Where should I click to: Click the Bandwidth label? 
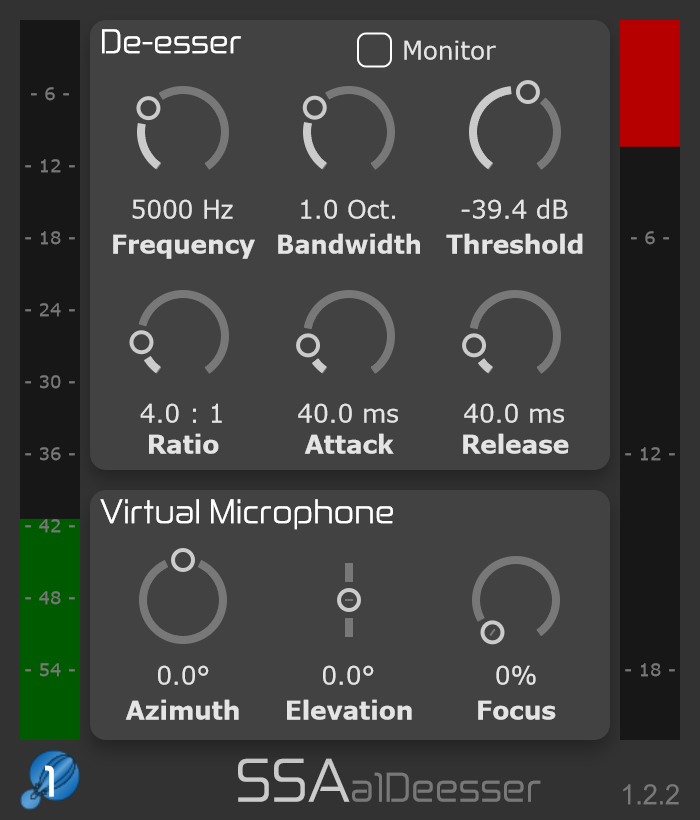tap(349, 244)
